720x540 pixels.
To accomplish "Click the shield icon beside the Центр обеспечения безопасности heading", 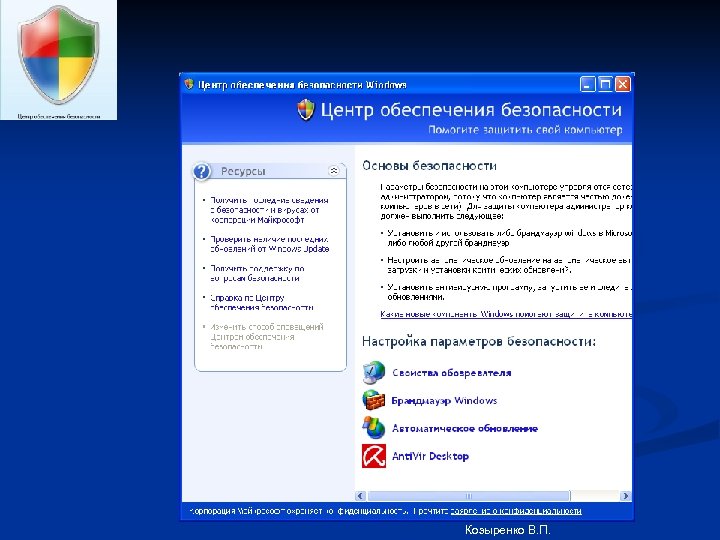I will point(306,110).
